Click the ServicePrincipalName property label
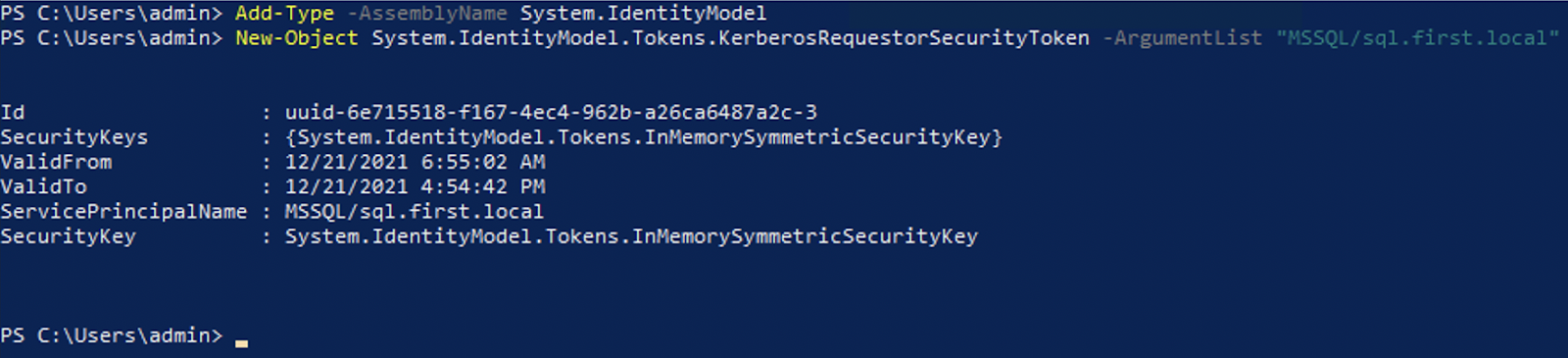 123,212
